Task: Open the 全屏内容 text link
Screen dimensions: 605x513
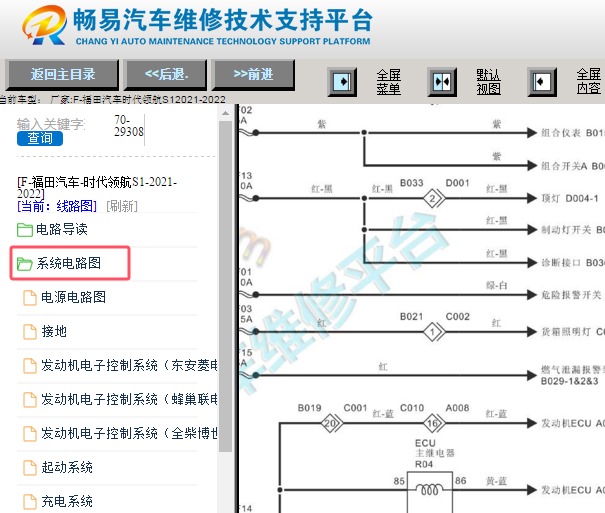Action: click(x=589, y=81)
